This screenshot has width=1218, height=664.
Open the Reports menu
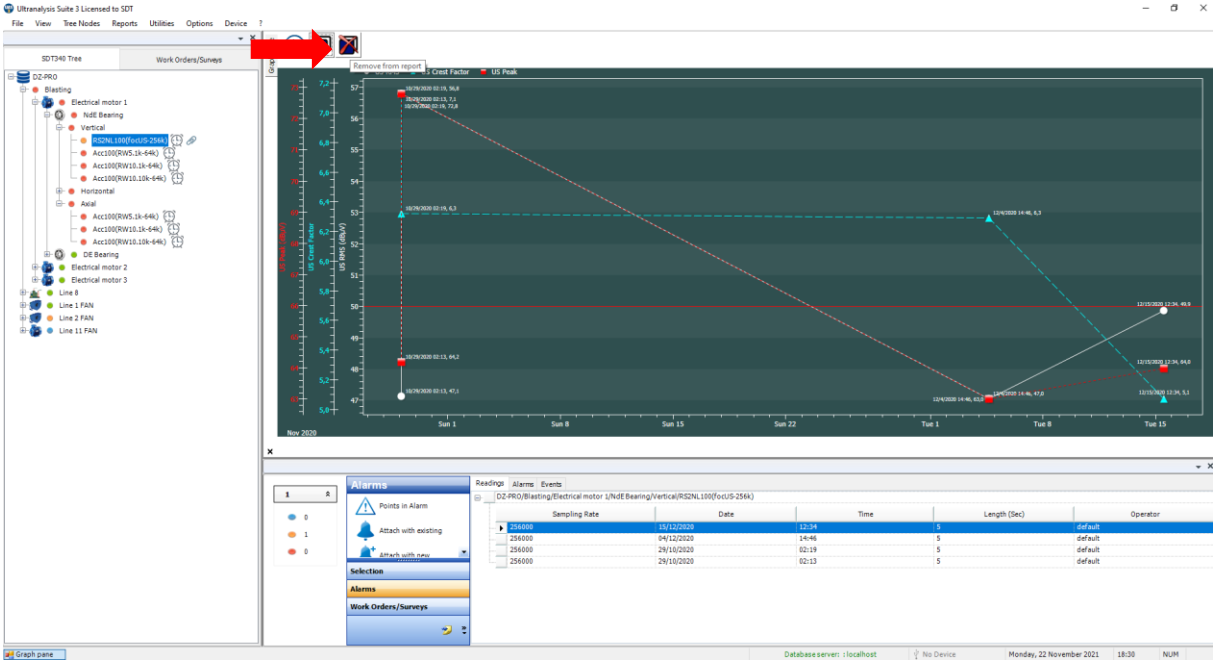click(x=124, y=23)
